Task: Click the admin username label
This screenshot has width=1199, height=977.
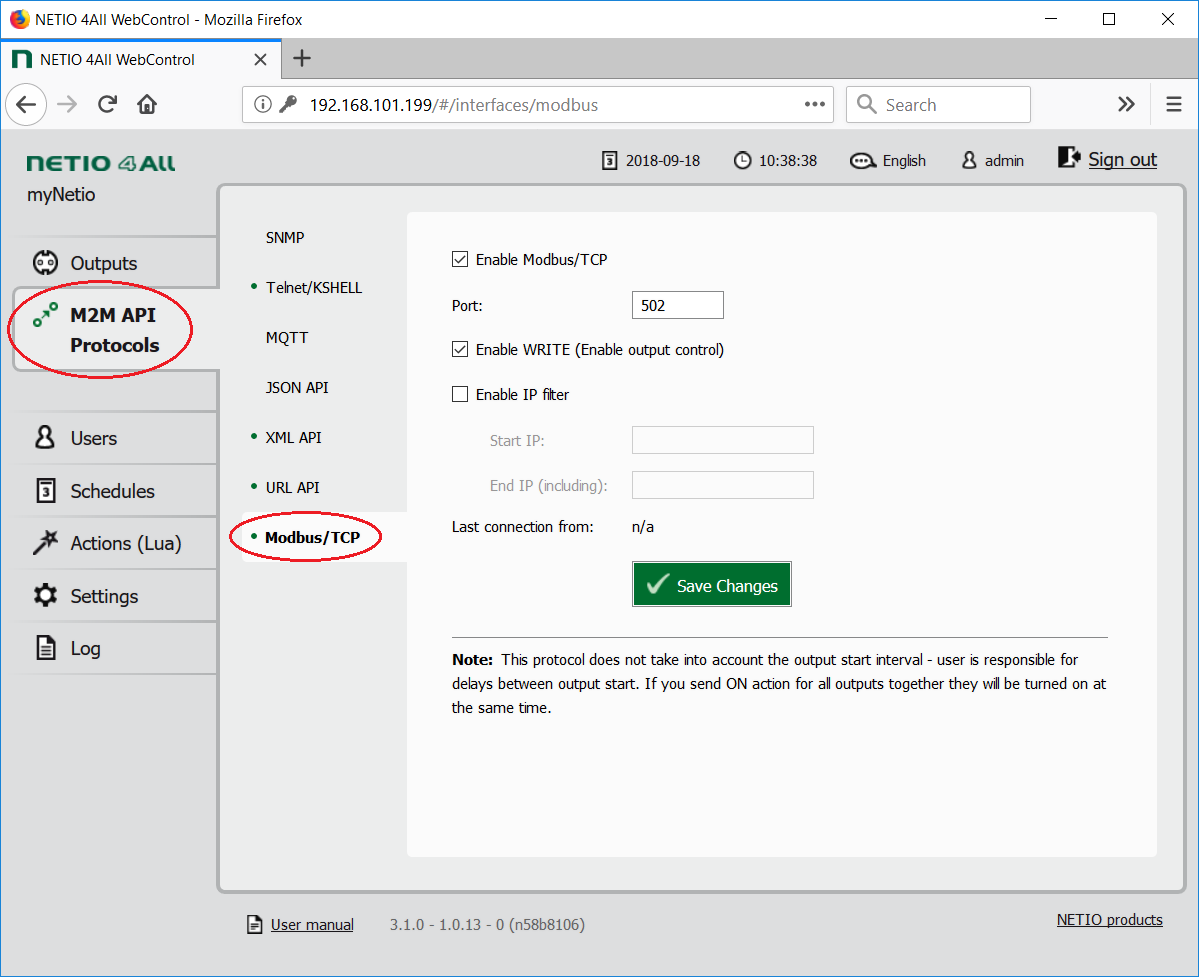Action: (1004, 161)
